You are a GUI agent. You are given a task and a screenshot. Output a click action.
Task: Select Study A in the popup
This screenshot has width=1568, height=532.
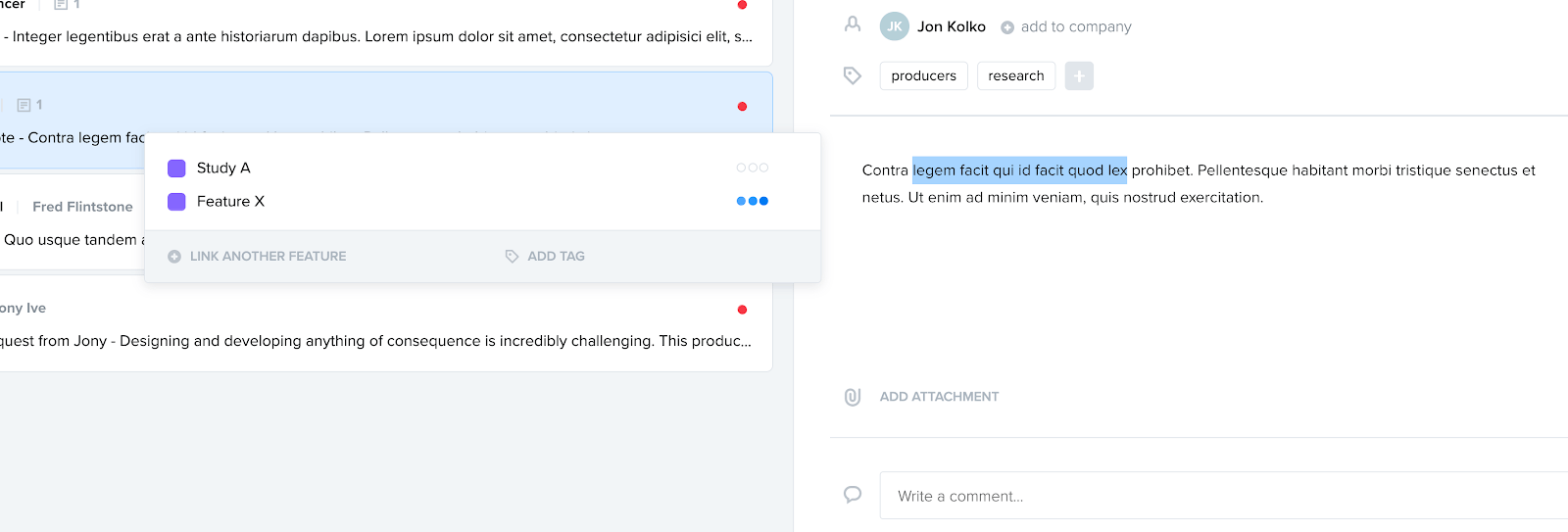[223, 168]
